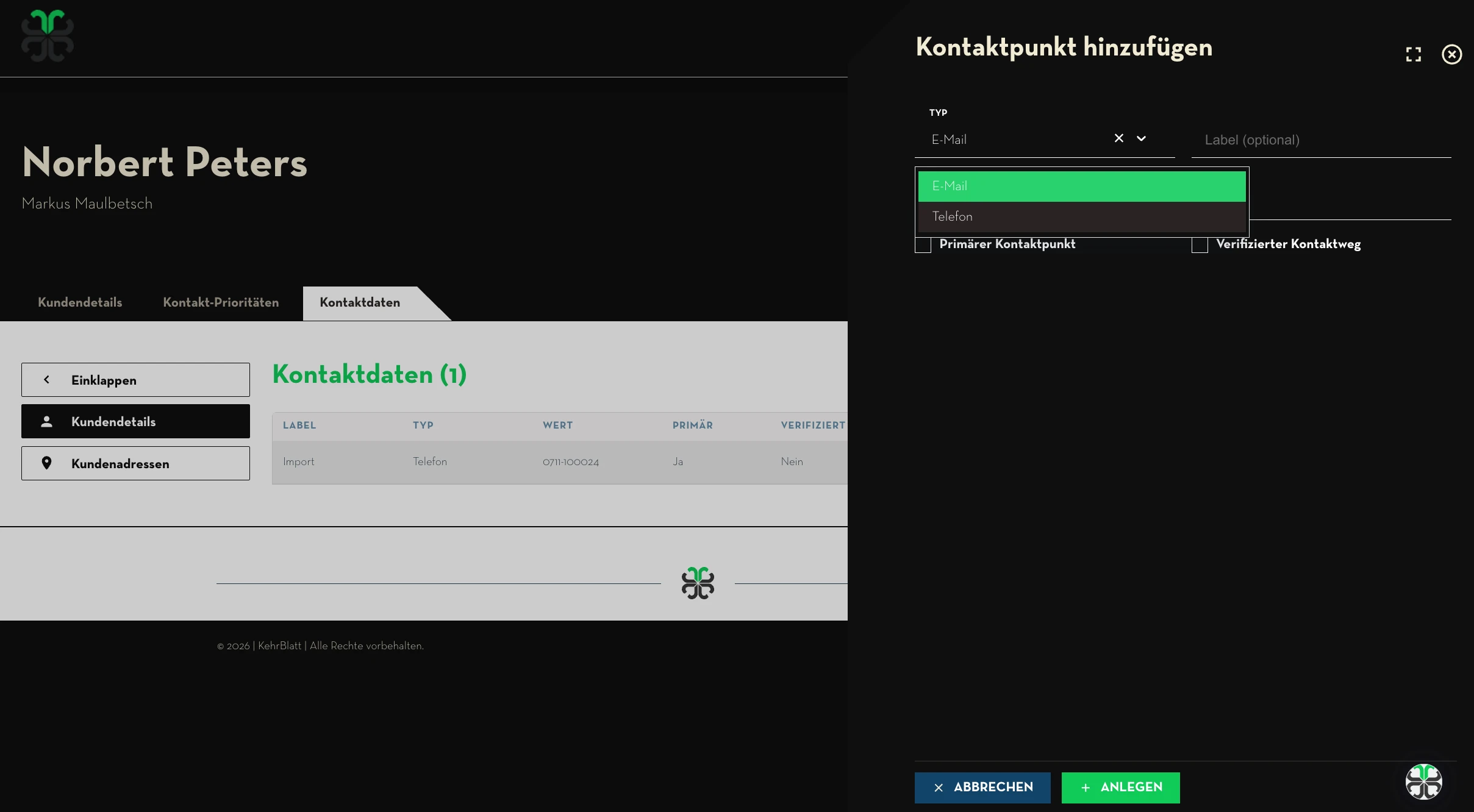Click the back chevron on Einklappen
Viewport: 1474px width, 812px height.
click(x=46, y=380)
